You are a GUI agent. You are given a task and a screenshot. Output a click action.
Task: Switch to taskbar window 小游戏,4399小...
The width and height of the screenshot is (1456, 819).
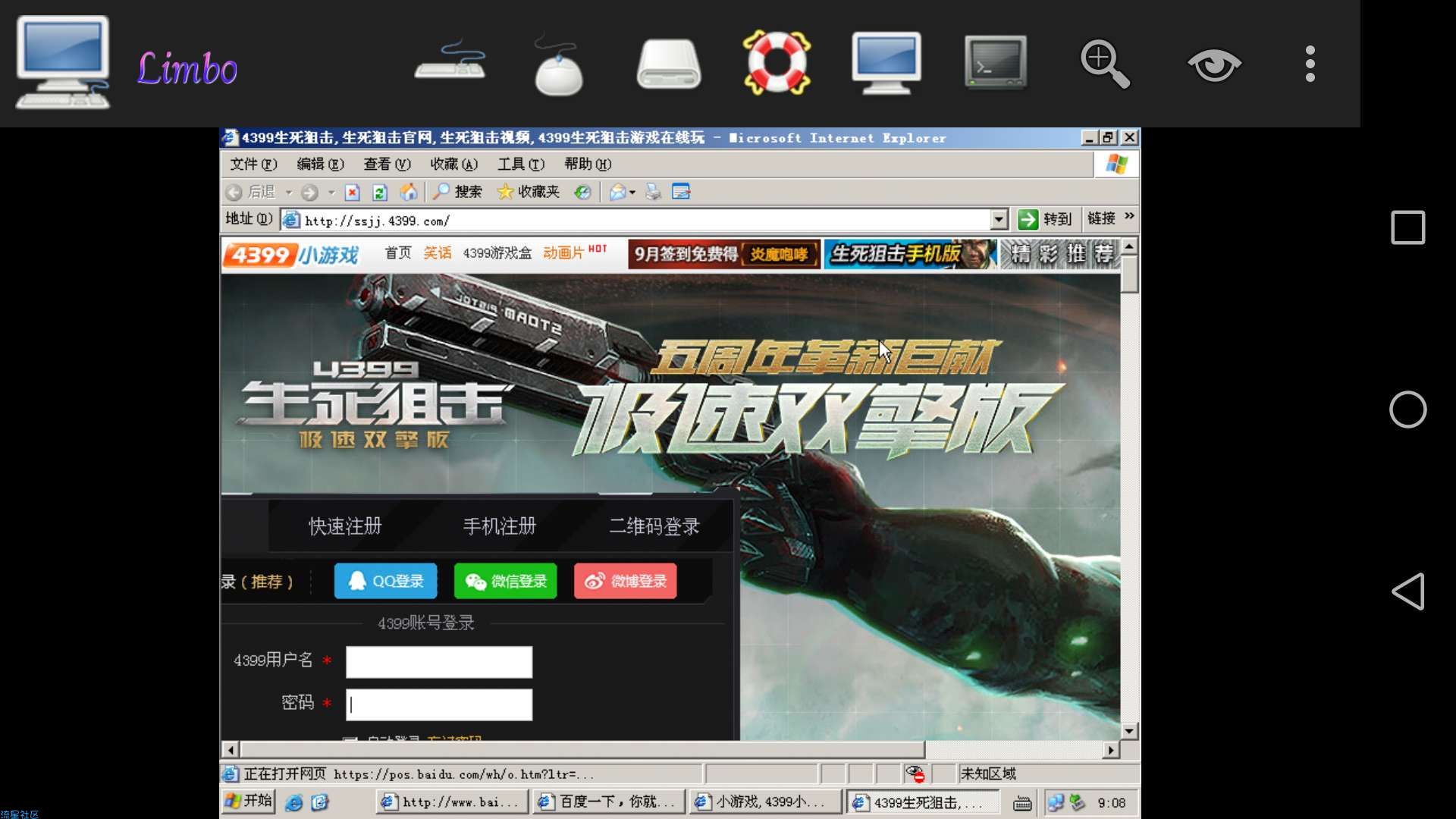pyautogui.click(x=765, y=802)
